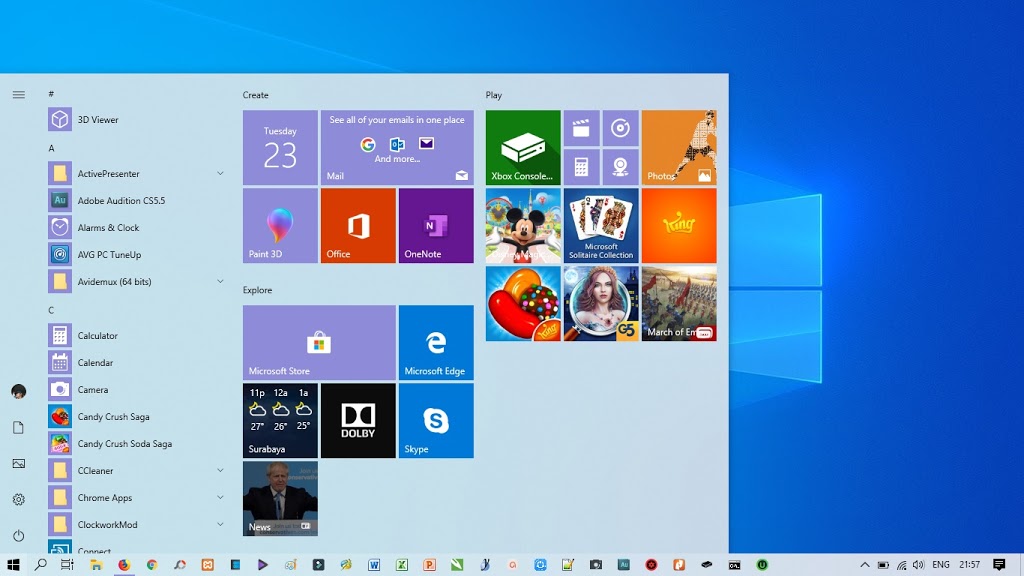Open Command Prompt from the taskbar
This screenshot has width=1024, height=576.
[734, 565]
